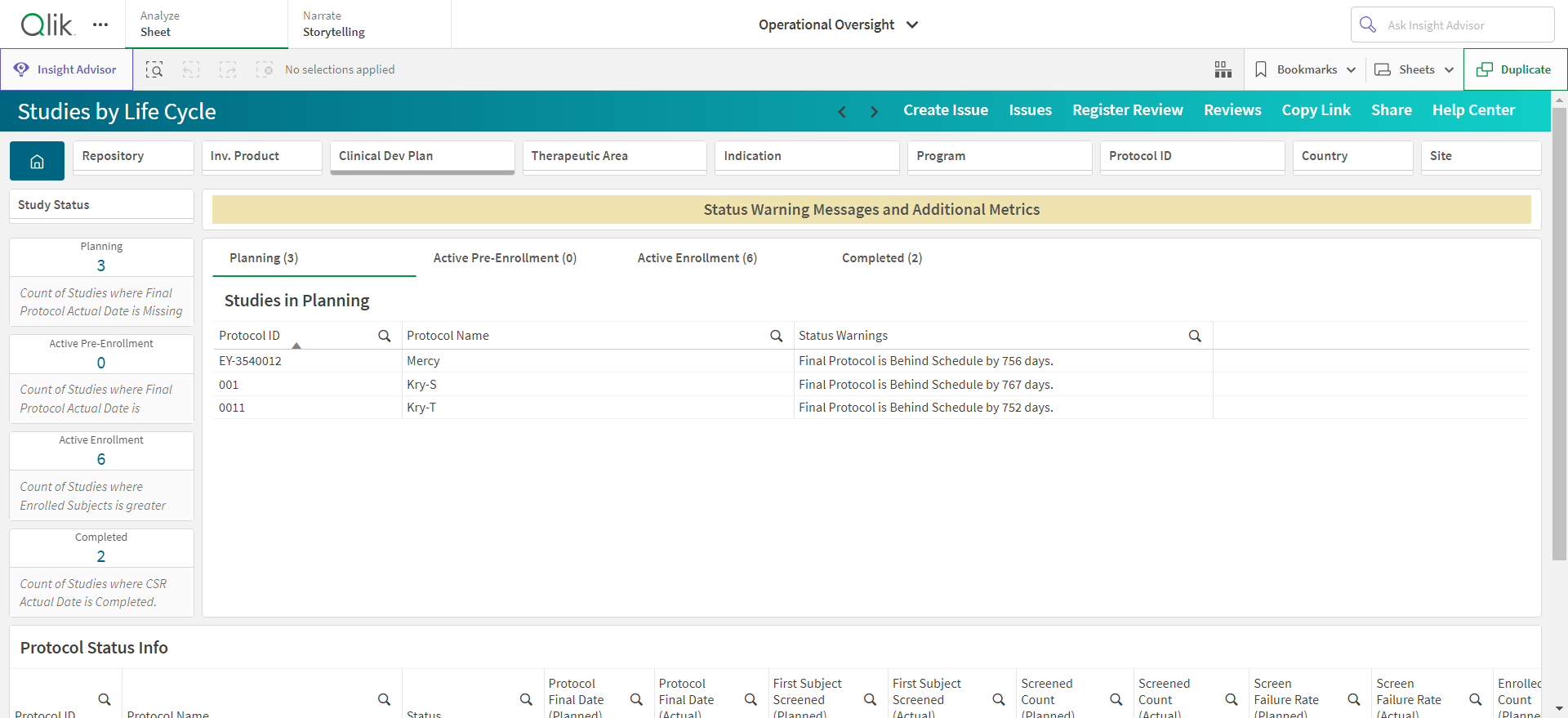The width and height of the screenshot is (1568, 718).
Task: Select the Planning (3) tab
Action: 314,258
